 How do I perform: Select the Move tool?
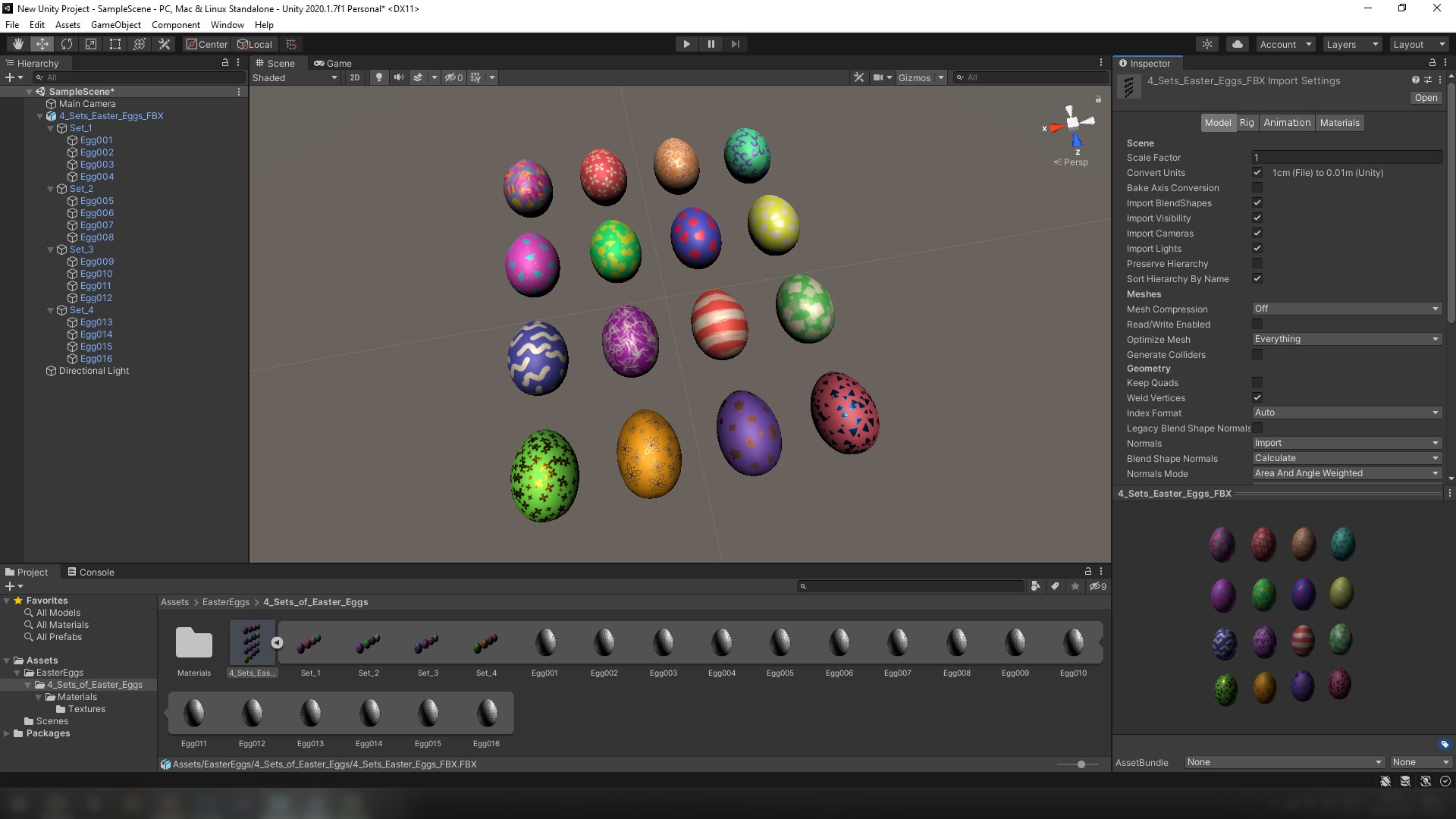(x=42, y=44)
